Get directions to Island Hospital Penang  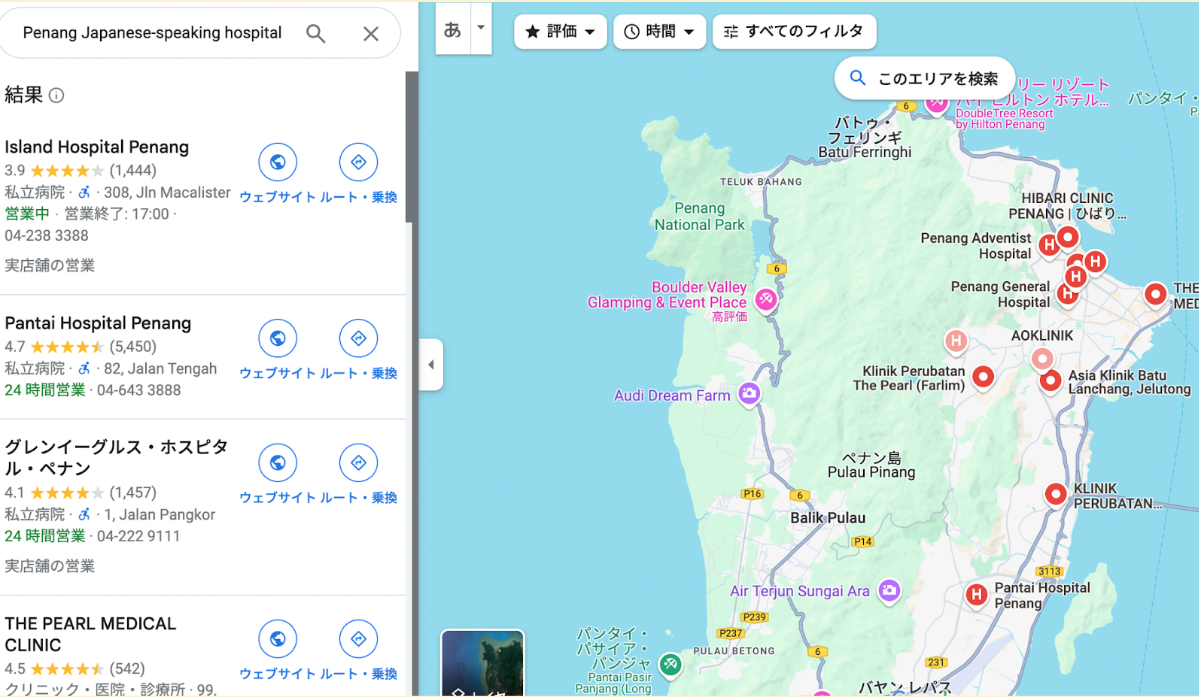[358, 162]
